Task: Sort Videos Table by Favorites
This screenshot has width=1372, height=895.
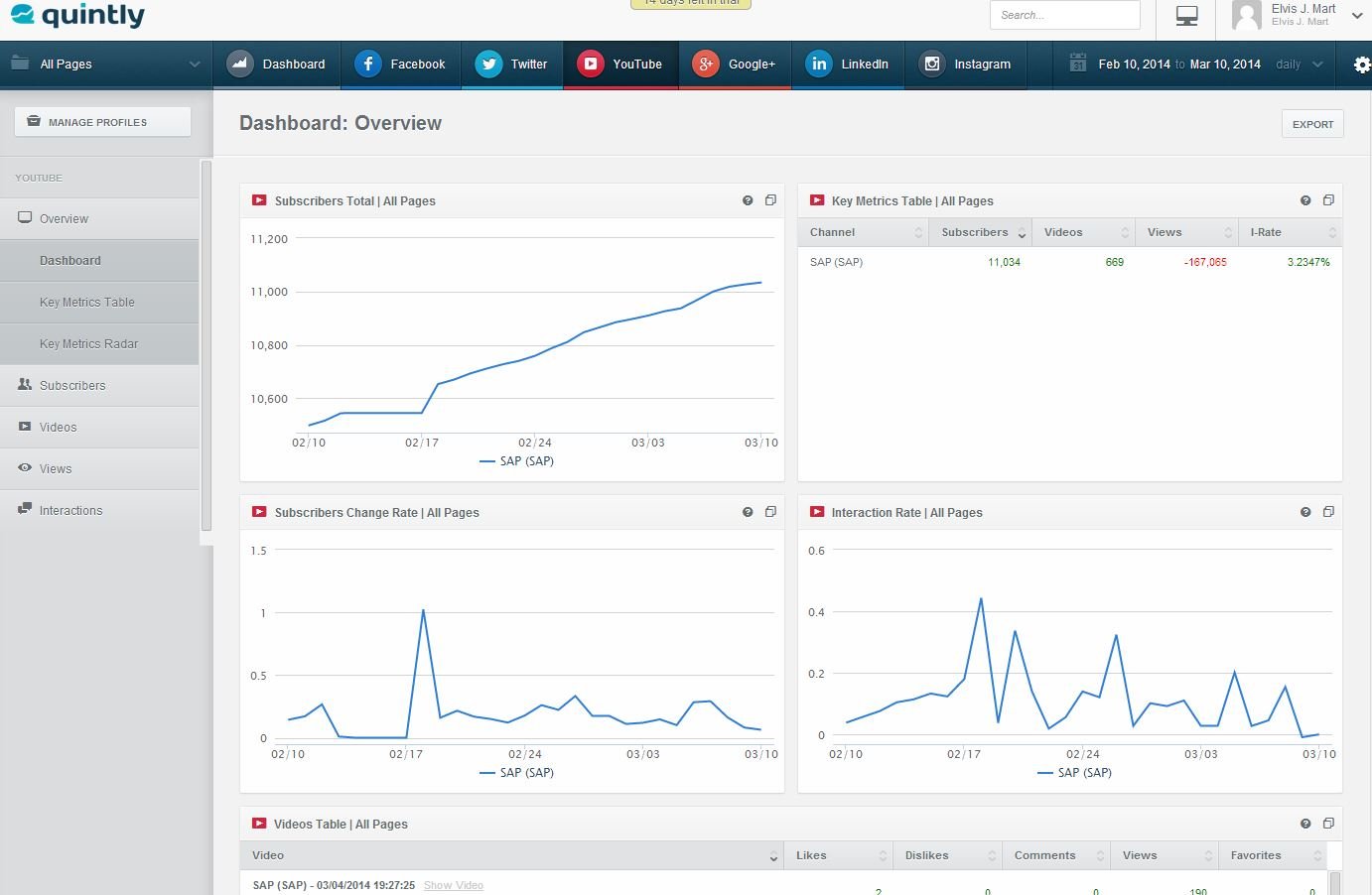Action: 1274,855
